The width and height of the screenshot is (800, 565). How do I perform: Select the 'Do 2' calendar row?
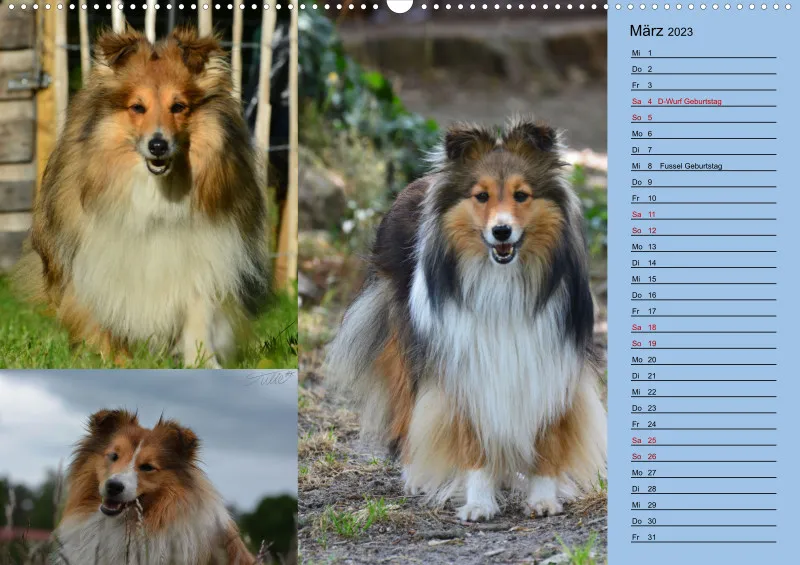(703, 69)
